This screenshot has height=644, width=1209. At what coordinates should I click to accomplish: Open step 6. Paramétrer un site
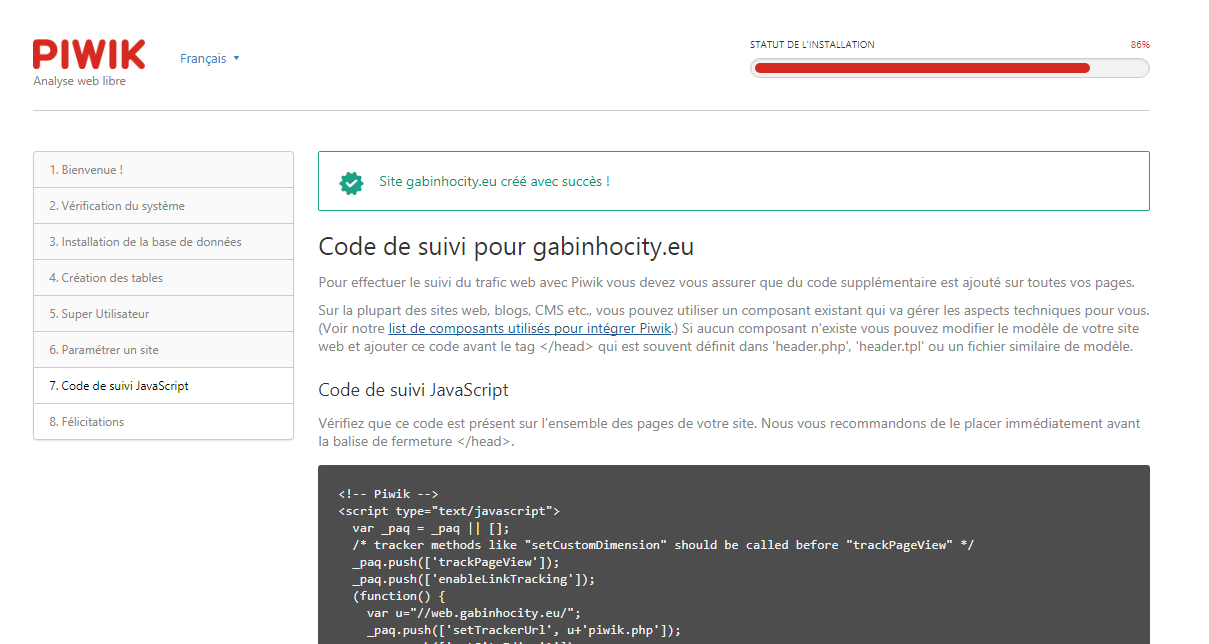[163, 350]
